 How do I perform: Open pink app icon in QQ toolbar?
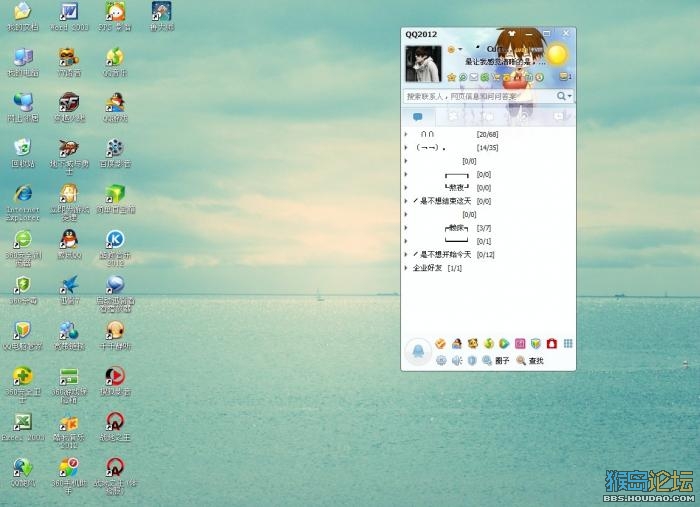pyautogui.click(x=520, y=343)
